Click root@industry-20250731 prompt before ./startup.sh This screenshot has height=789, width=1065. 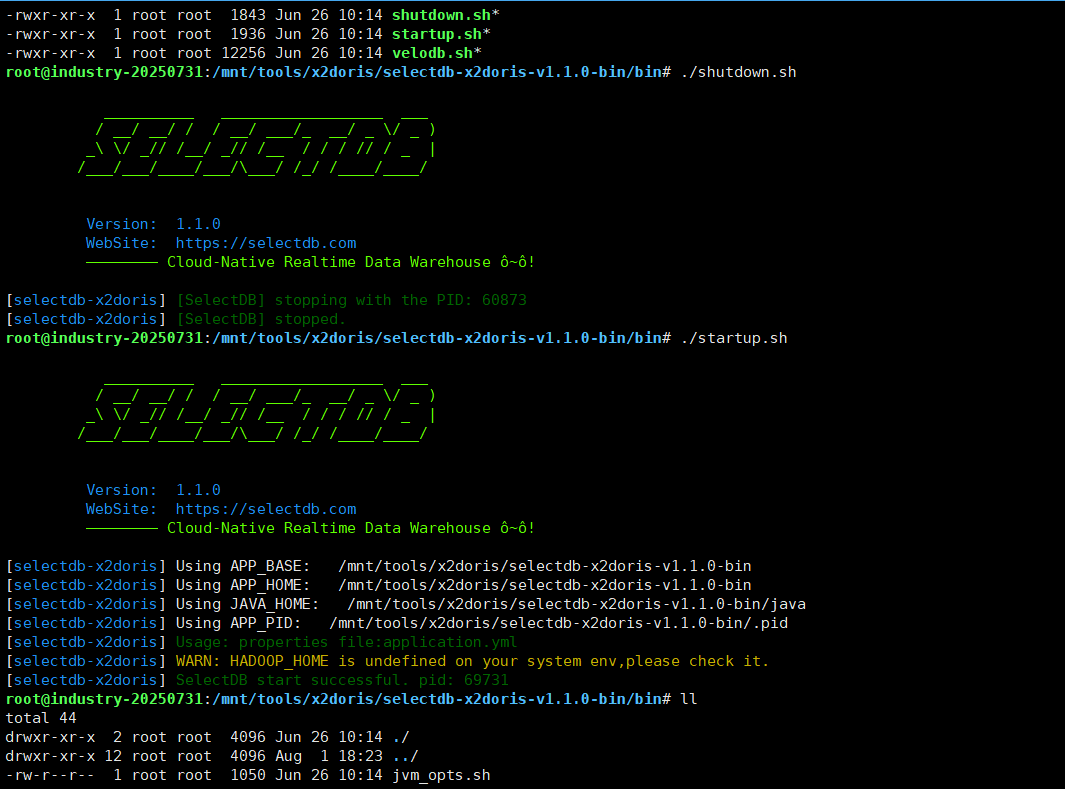pyautogui.click(x=104, y=338)
